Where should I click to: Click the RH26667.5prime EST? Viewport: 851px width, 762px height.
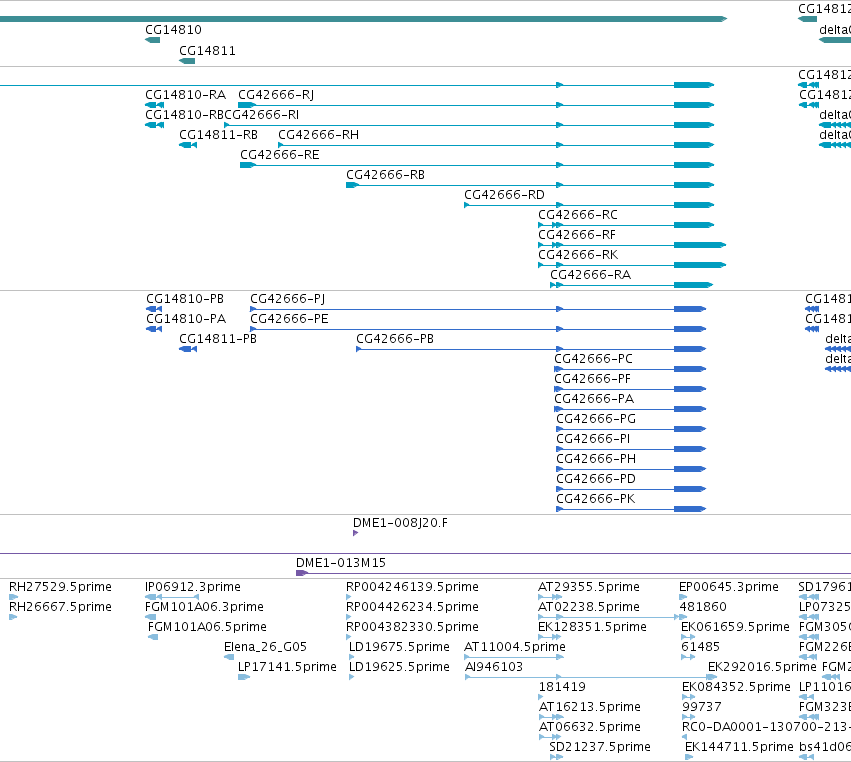60,607
